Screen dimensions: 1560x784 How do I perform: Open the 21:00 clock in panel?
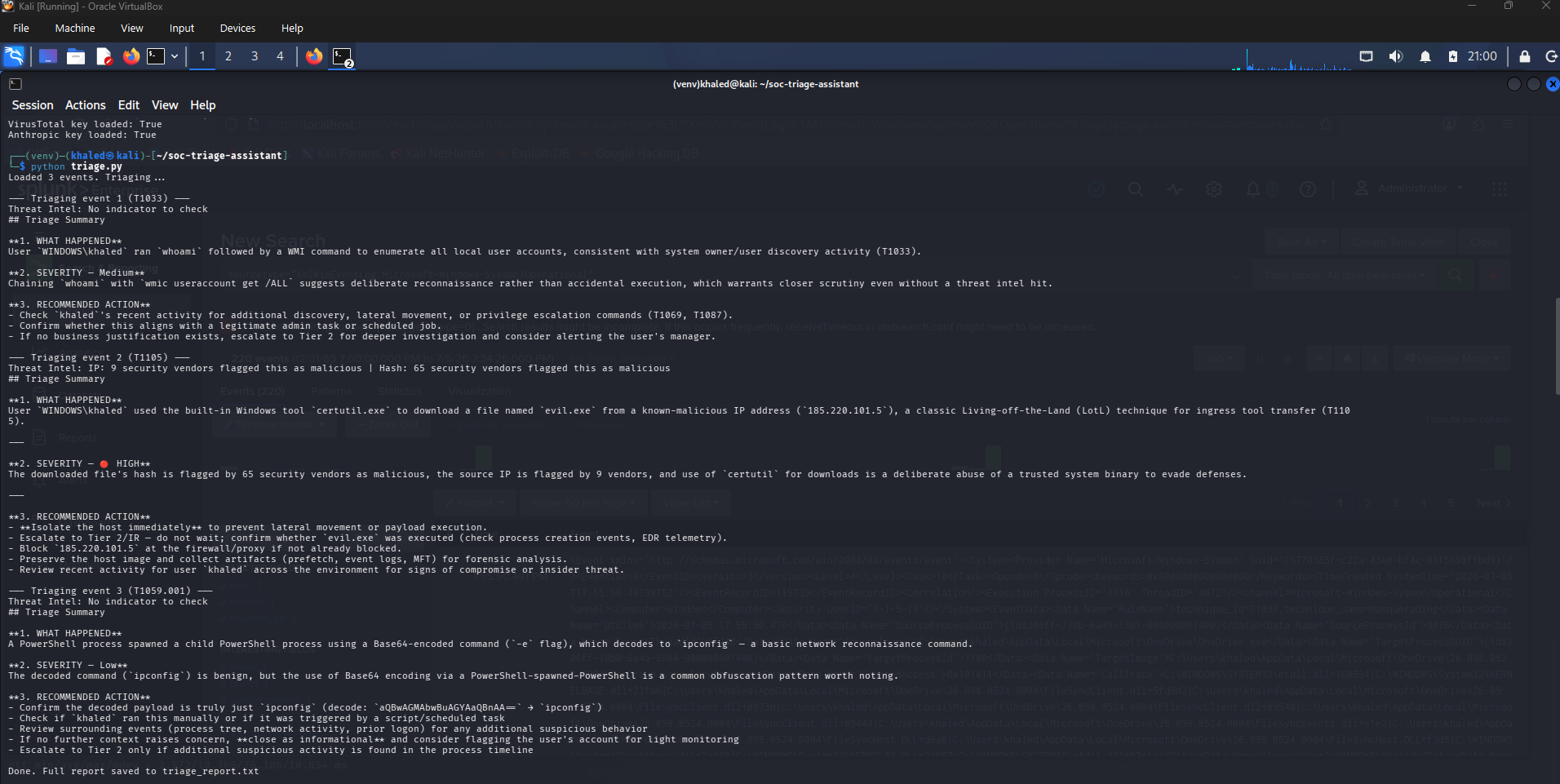pyautogui.click(x=1482, y=56)
